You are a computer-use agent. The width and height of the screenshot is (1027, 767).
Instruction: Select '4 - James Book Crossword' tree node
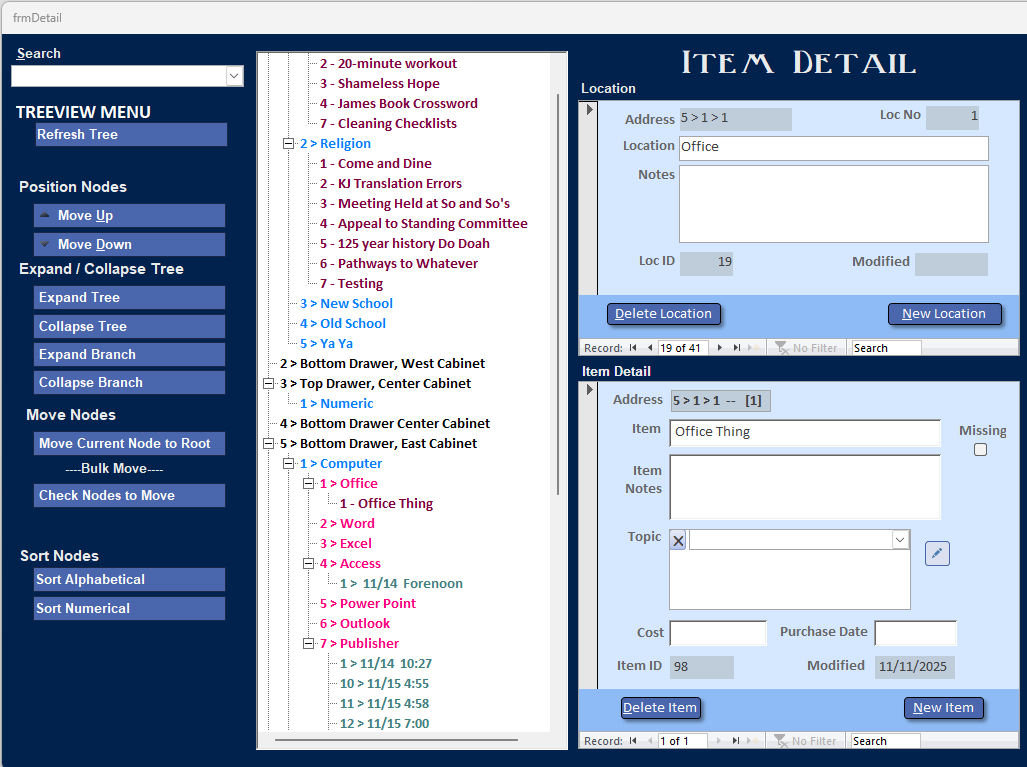(x=398, y=103)
